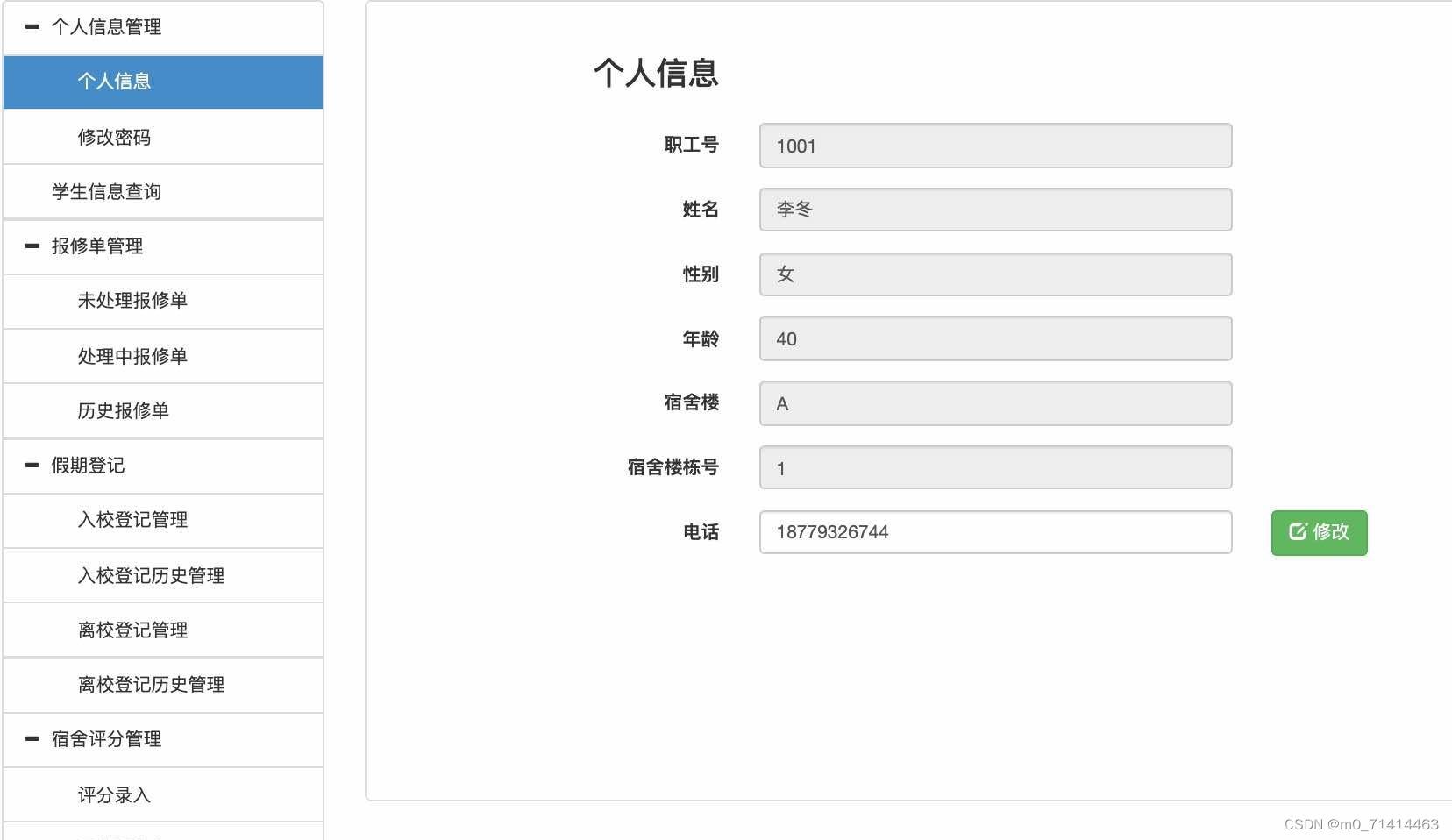Go to 未处理报修单 page
This screenshot has height=840, width=1452.
coord(163,302)
